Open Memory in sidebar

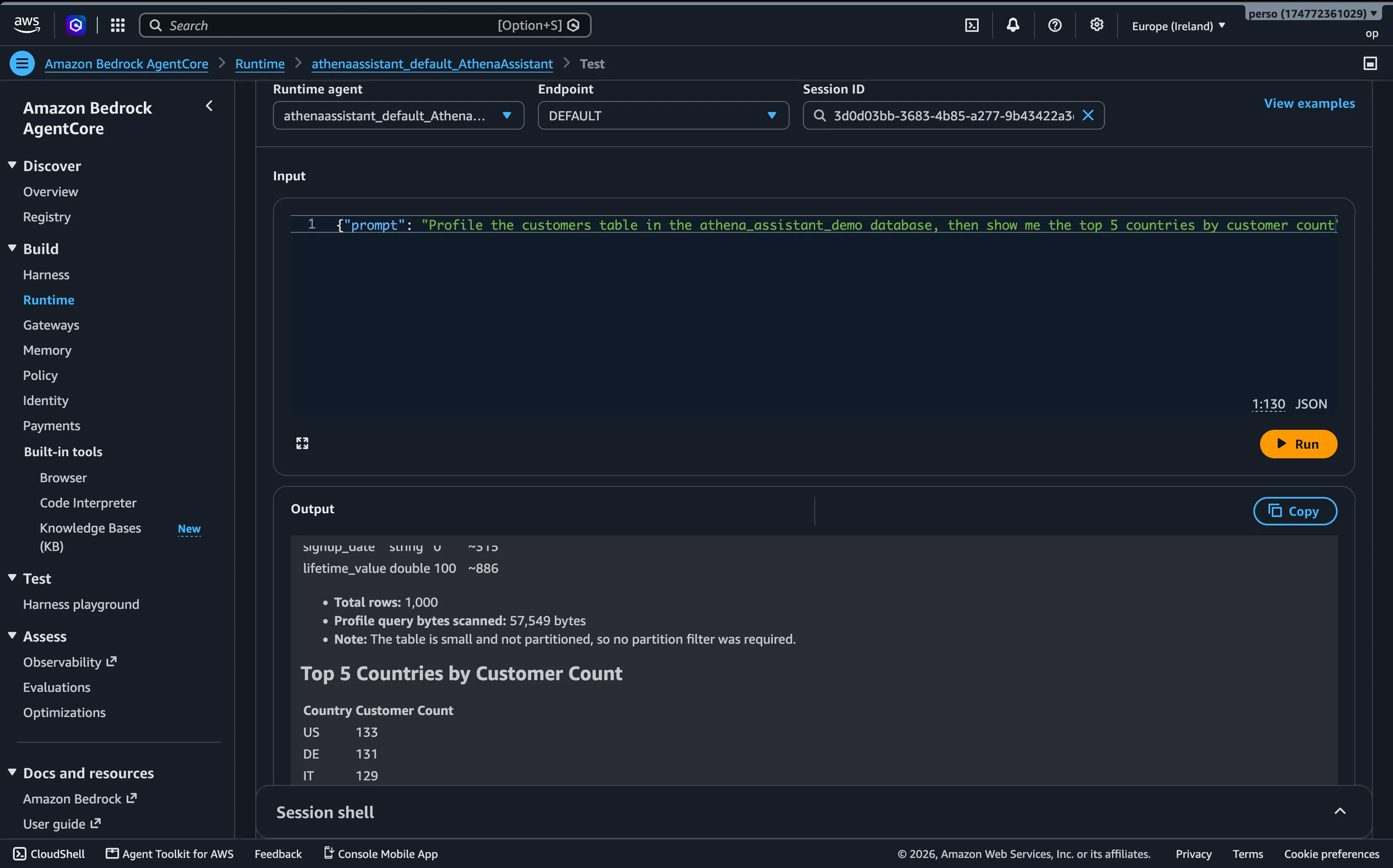click(47, 350)
